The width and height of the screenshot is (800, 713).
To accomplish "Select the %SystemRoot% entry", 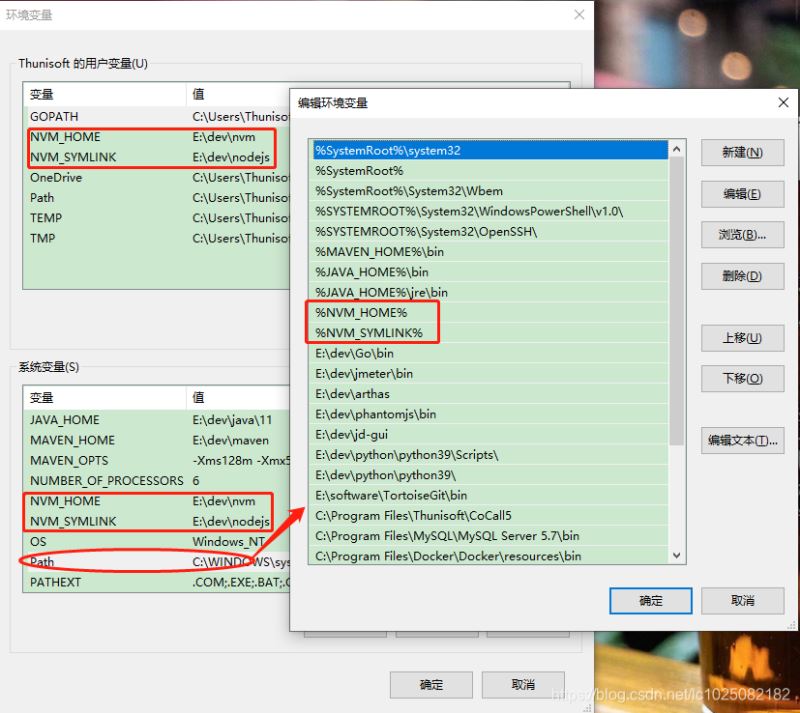I will click(490, 170).
